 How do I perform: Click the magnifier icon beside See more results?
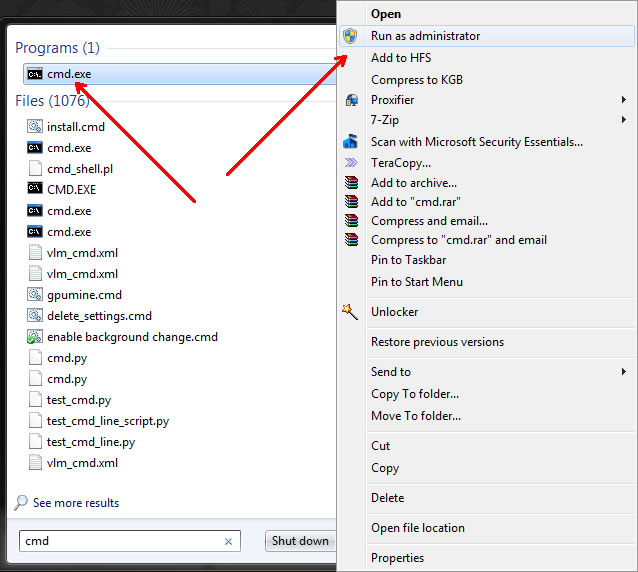click(x=21, y=502)
